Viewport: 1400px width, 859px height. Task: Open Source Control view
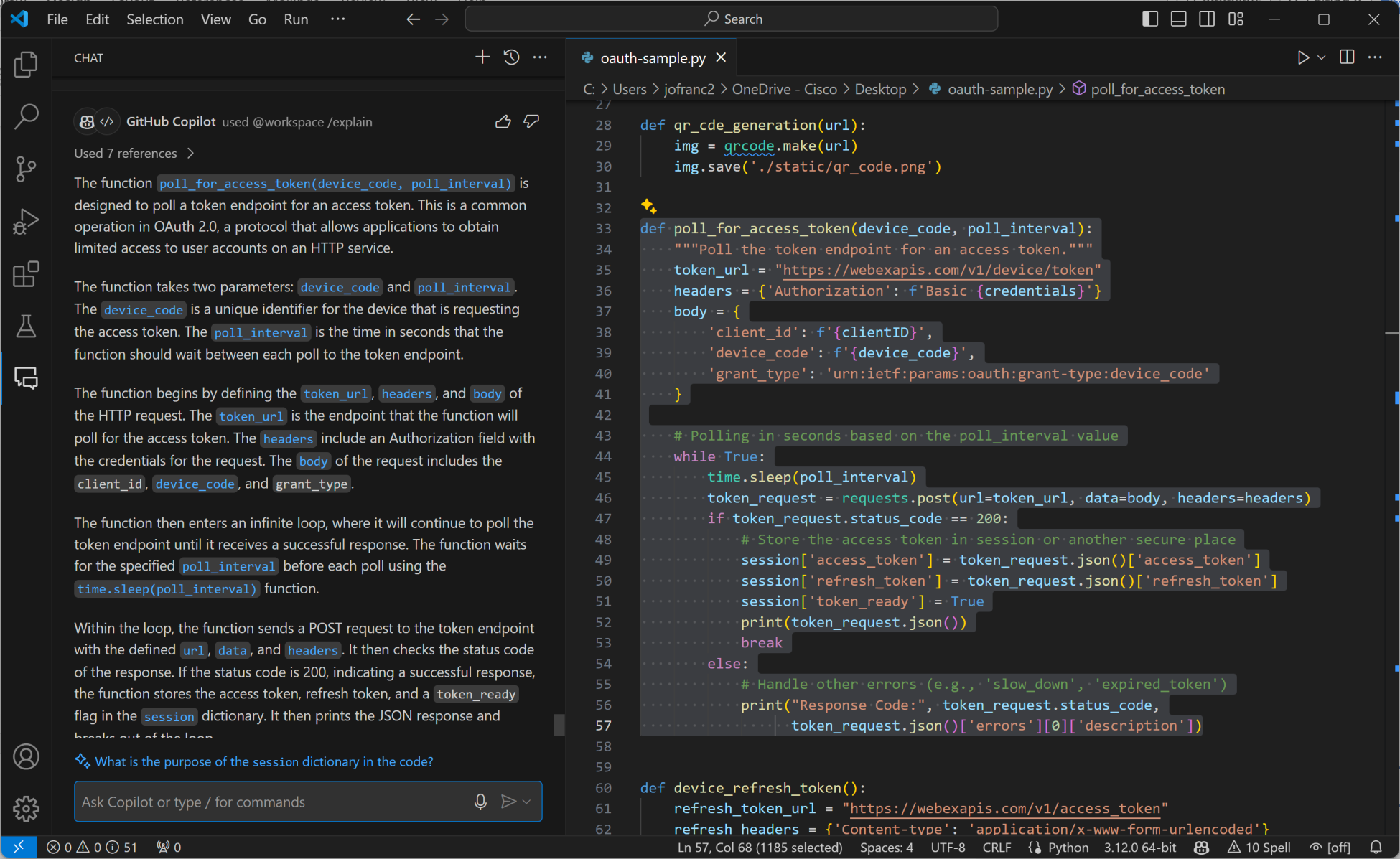pos(26,169)
